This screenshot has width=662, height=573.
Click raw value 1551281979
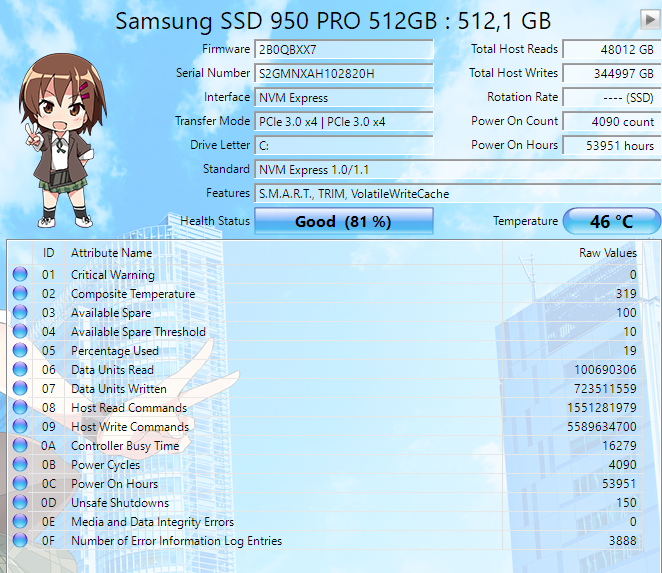[602, 408]
